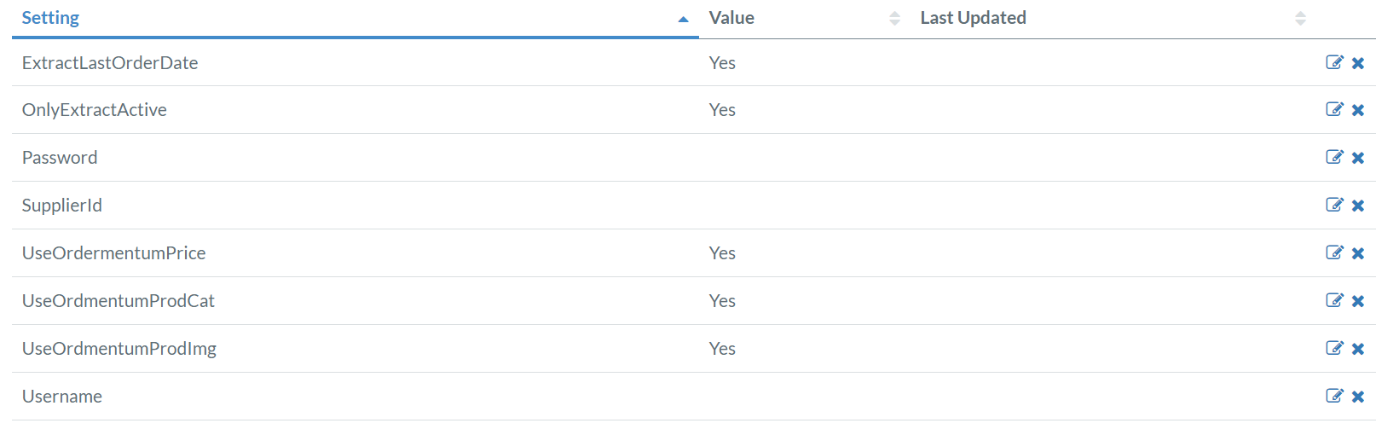Delete the ExtractLastOrderDate setting

[x=1358, y=63]
